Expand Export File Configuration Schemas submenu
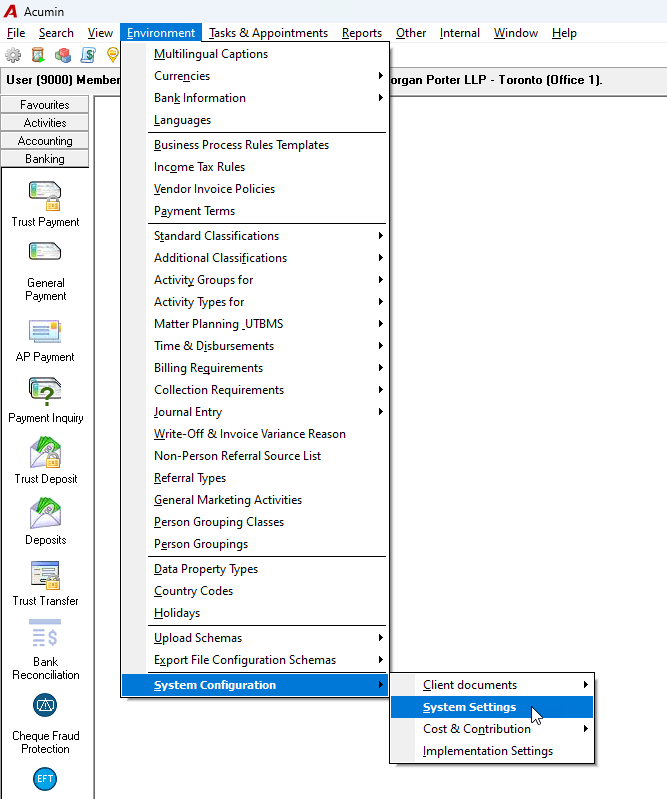 [x=255, y=660]
